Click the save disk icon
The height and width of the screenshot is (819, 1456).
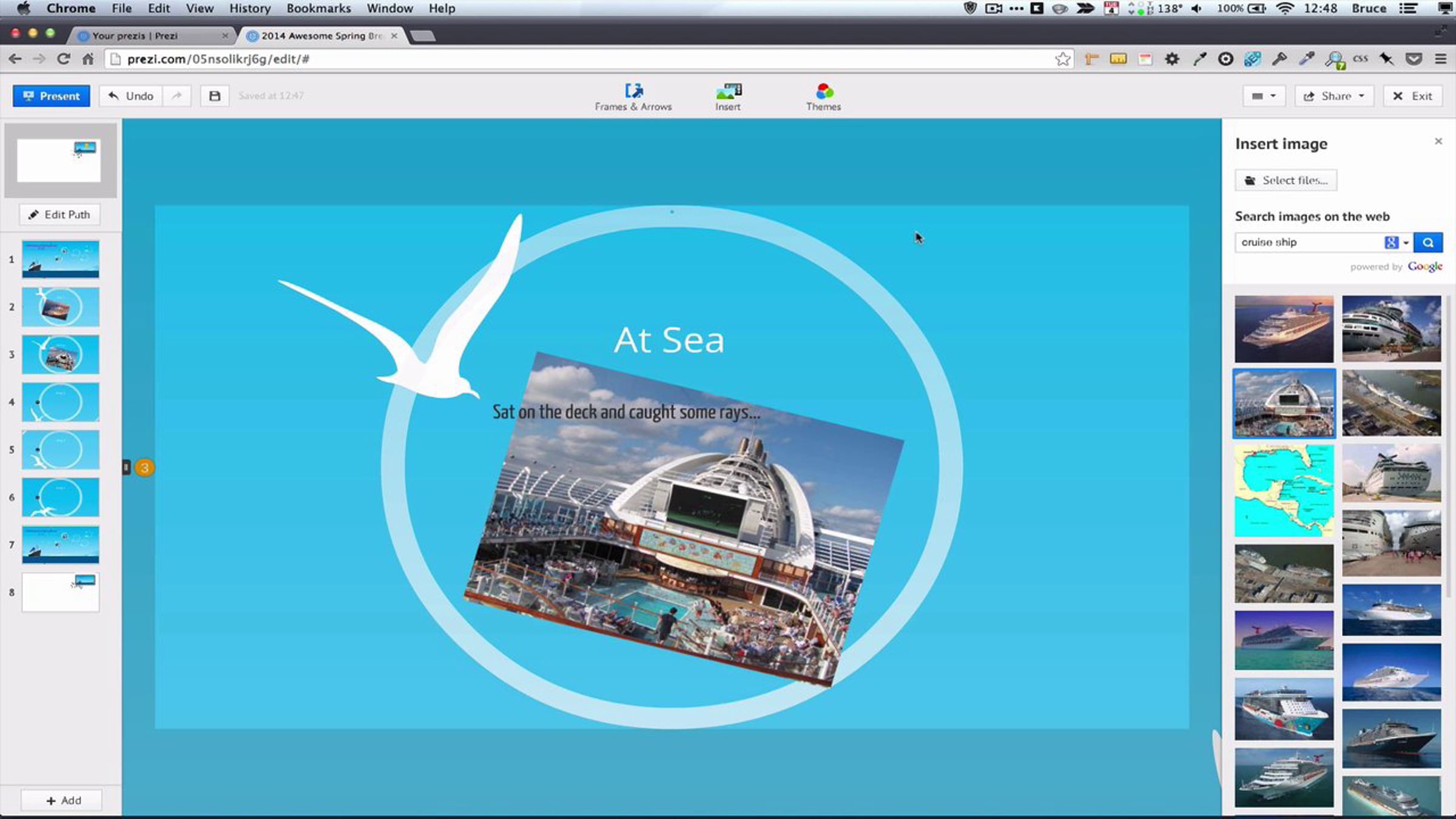click(x=215, y=96)
